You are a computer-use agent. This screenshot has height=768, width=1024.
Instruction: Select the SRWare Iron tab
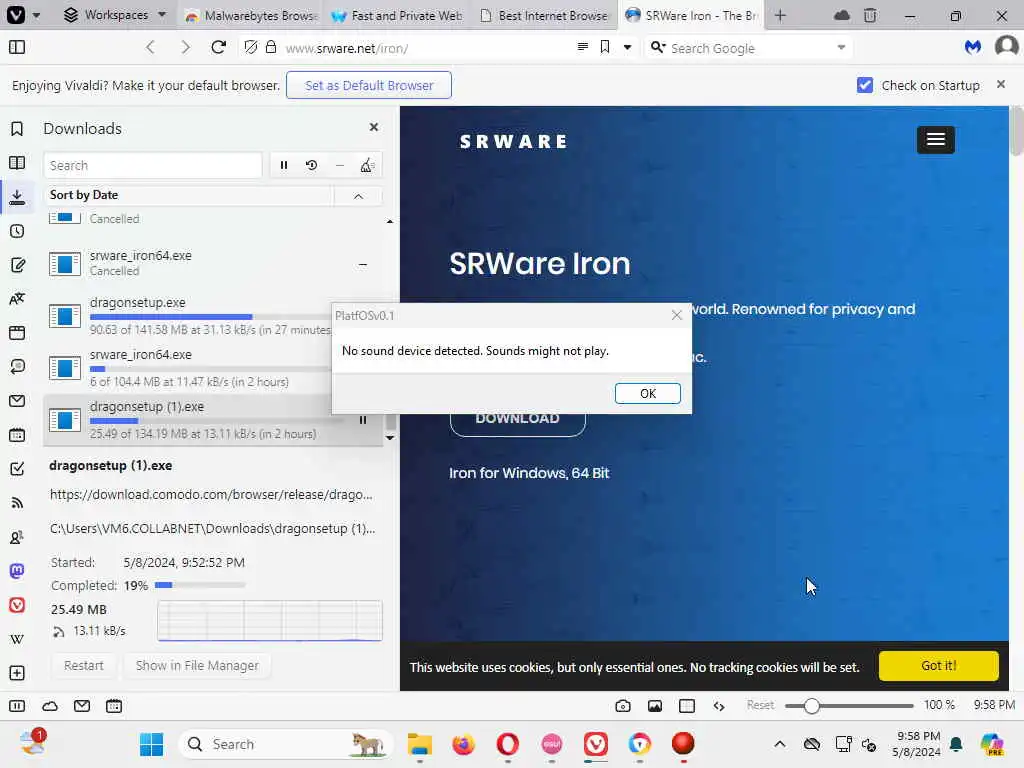click(x=691, y=16)
